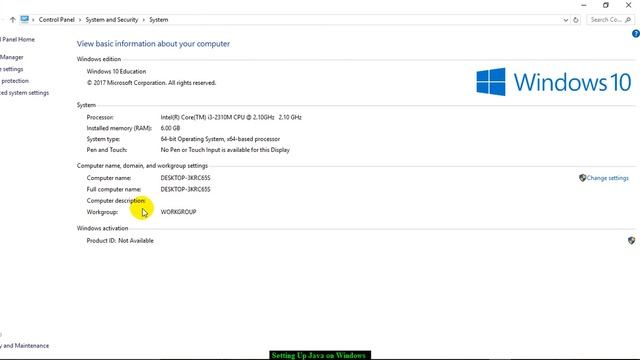
Task: Click the computer icon in address bar
Action: coord(24,19)
